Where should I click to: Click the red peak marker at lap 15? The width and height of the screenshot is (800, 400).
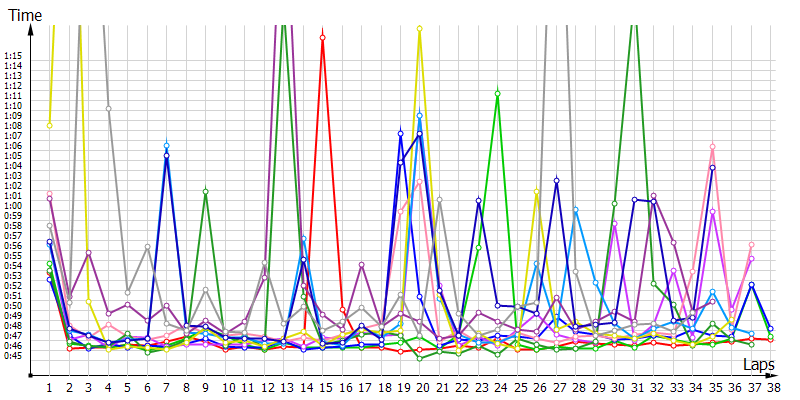[x=323, y=38]
